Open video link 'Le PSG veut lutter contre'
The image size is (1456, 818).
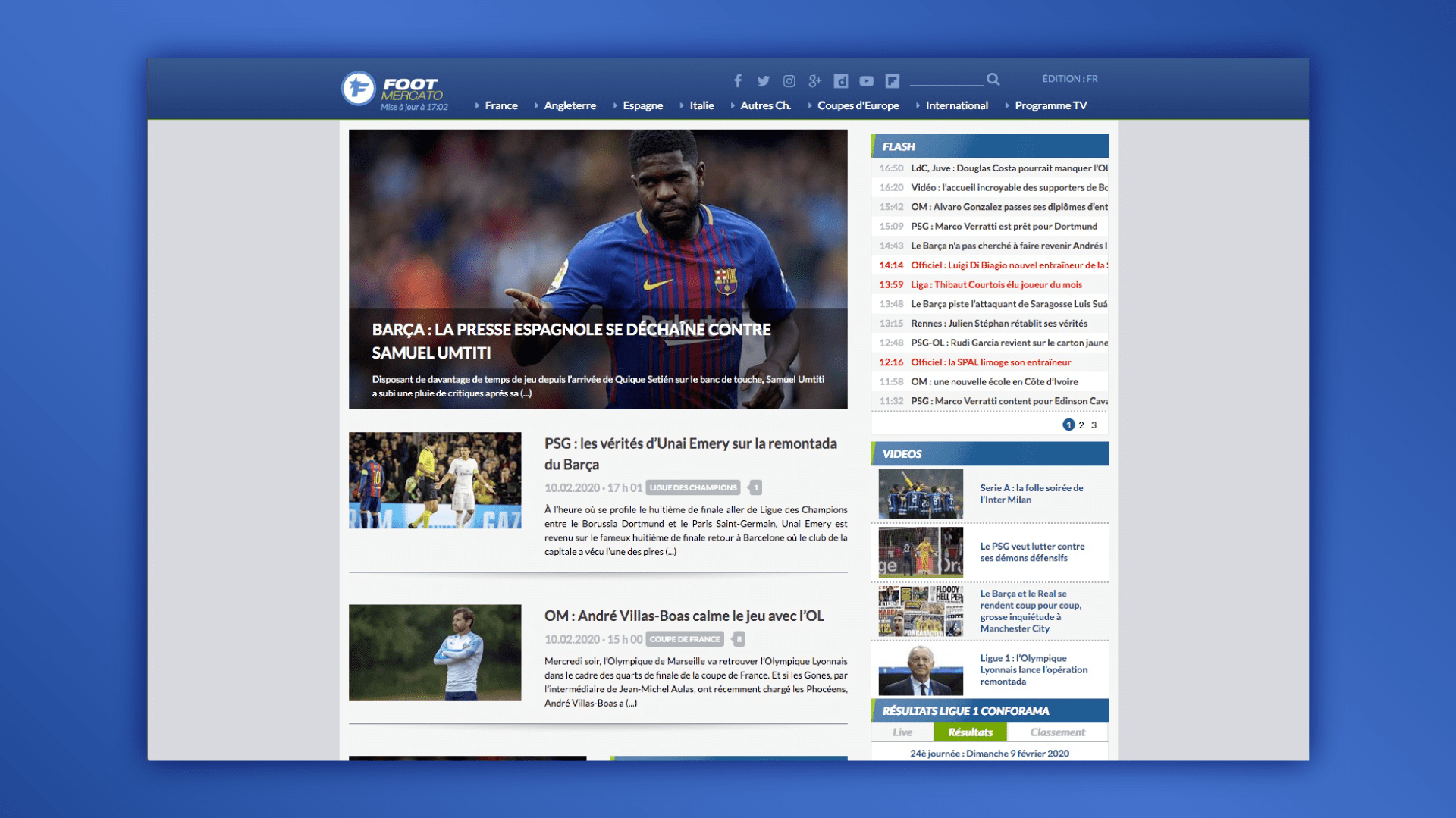coord(1032,552)
